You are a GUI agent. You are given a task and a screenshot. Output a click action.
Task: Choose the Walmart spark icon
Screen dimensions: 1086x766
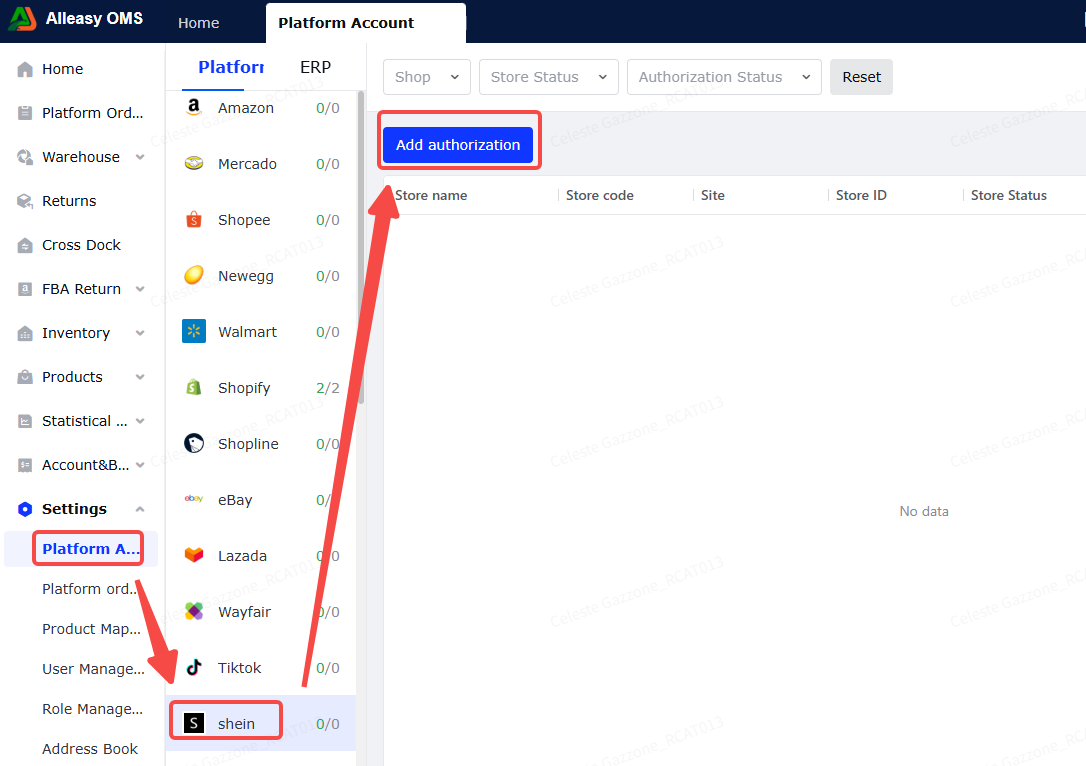pyautogui.click(x=194, y=331)
